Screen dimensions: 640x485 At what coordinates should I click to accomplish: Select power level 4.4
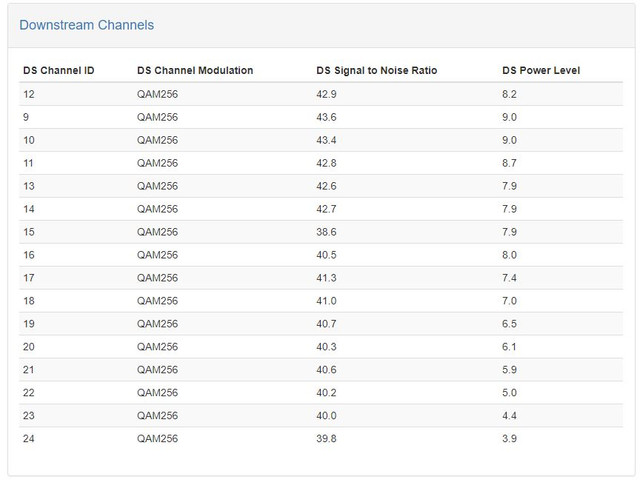pyautogui.click(x=509, y=416)
